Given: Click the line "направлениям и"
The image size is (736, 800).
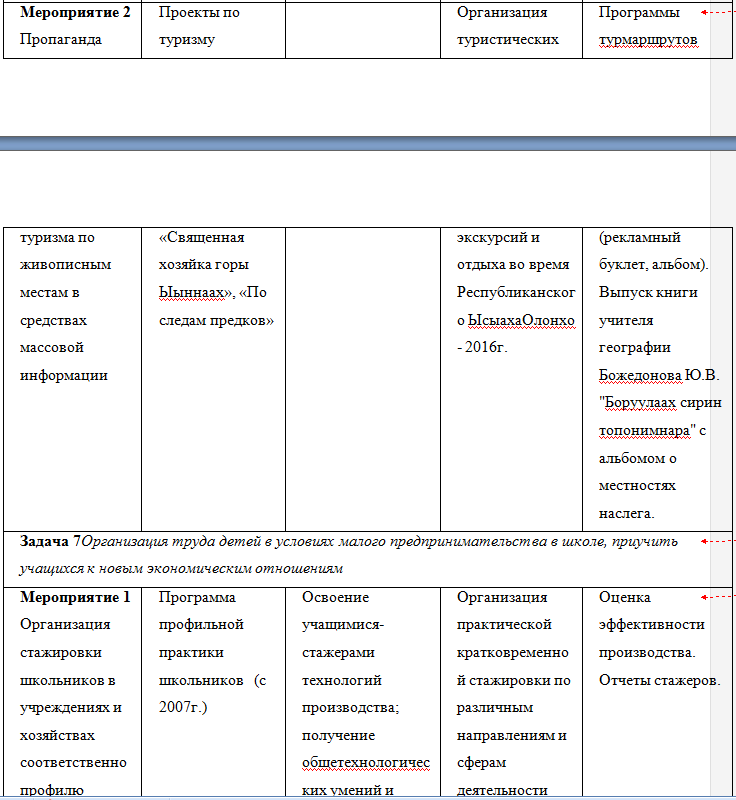Looking at the screenshot, I should (x=512, y=736).
